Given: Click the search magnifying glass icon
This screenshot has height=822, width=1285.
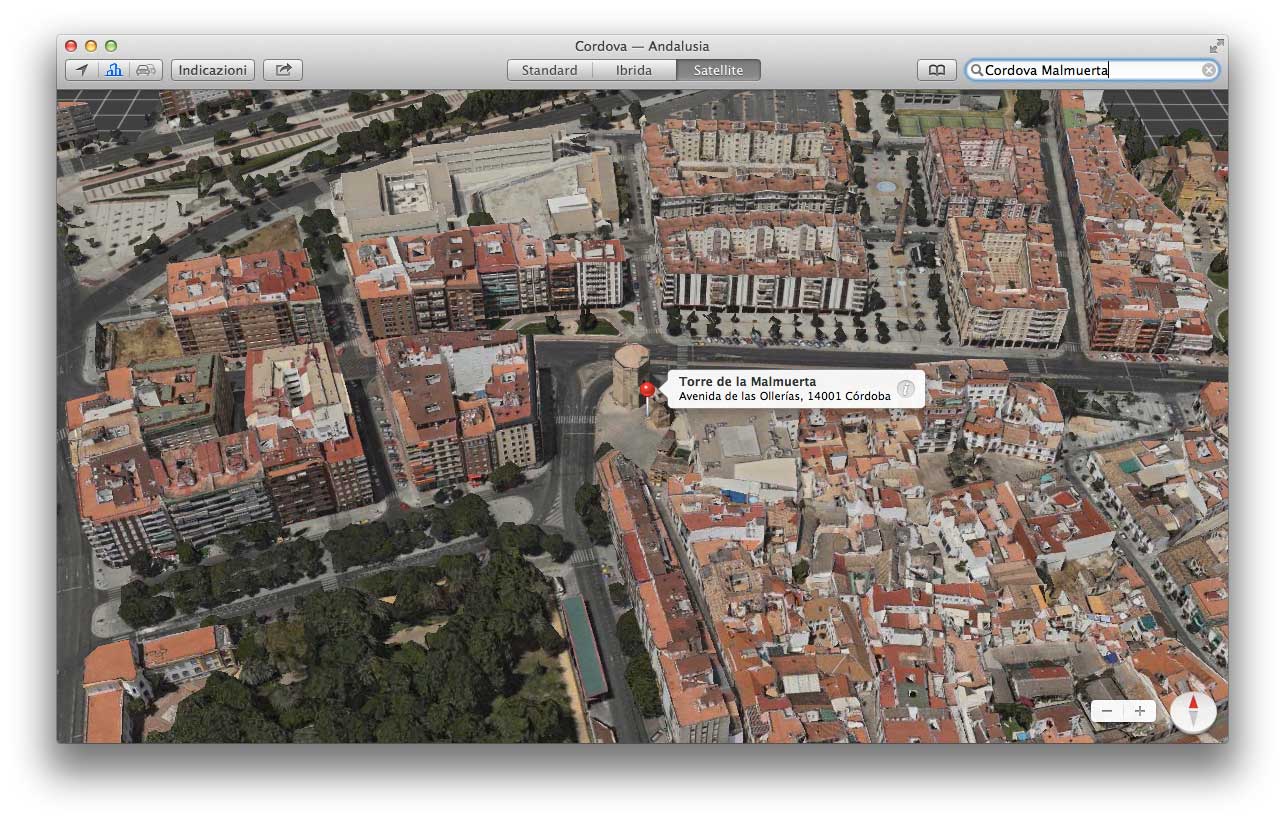Looking at the screenshot, I should point(976,70).
